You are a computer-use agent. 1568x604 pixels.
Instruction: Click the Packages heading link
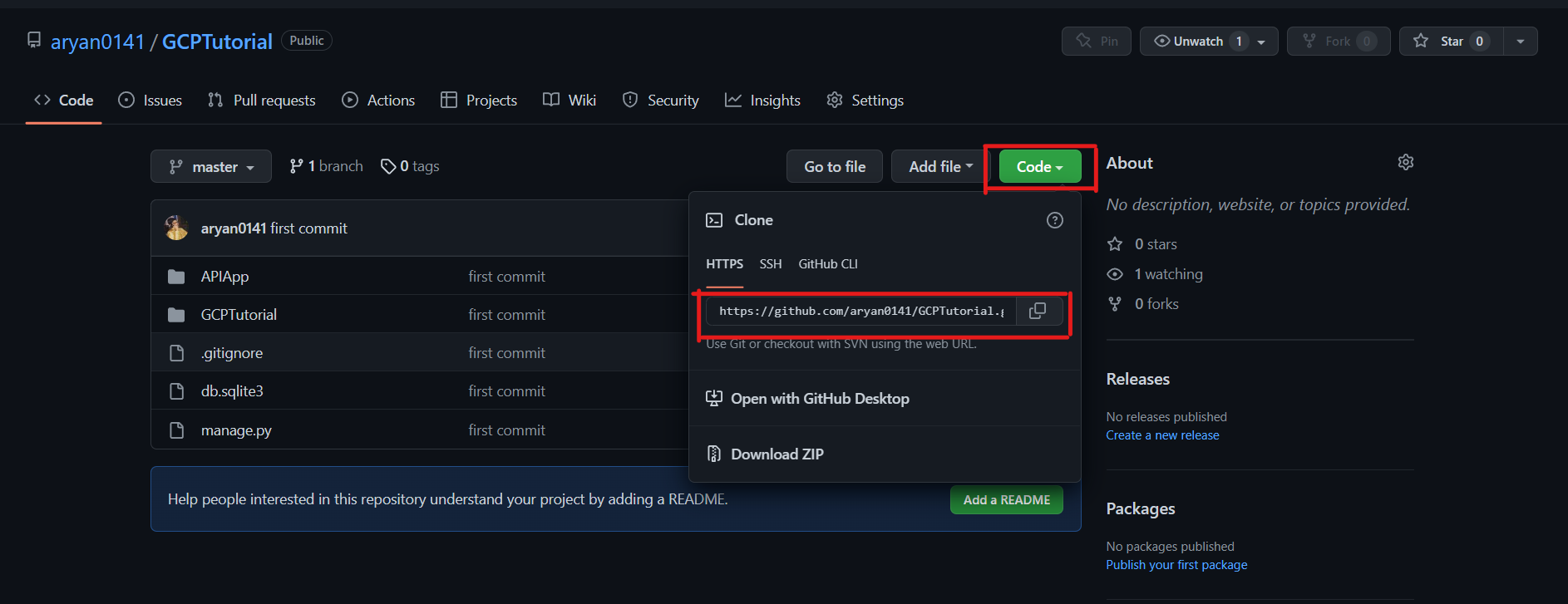click(1141, 508)
